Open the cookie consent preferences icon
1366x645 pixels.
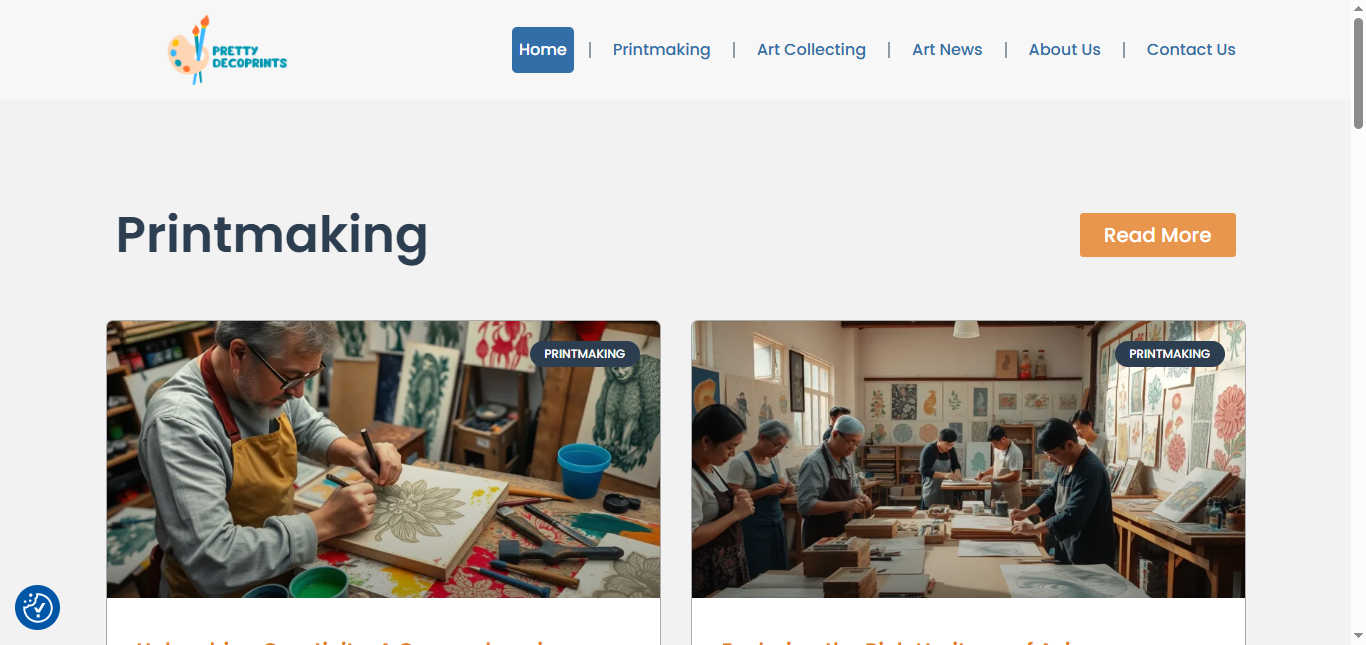coord(38,607)
